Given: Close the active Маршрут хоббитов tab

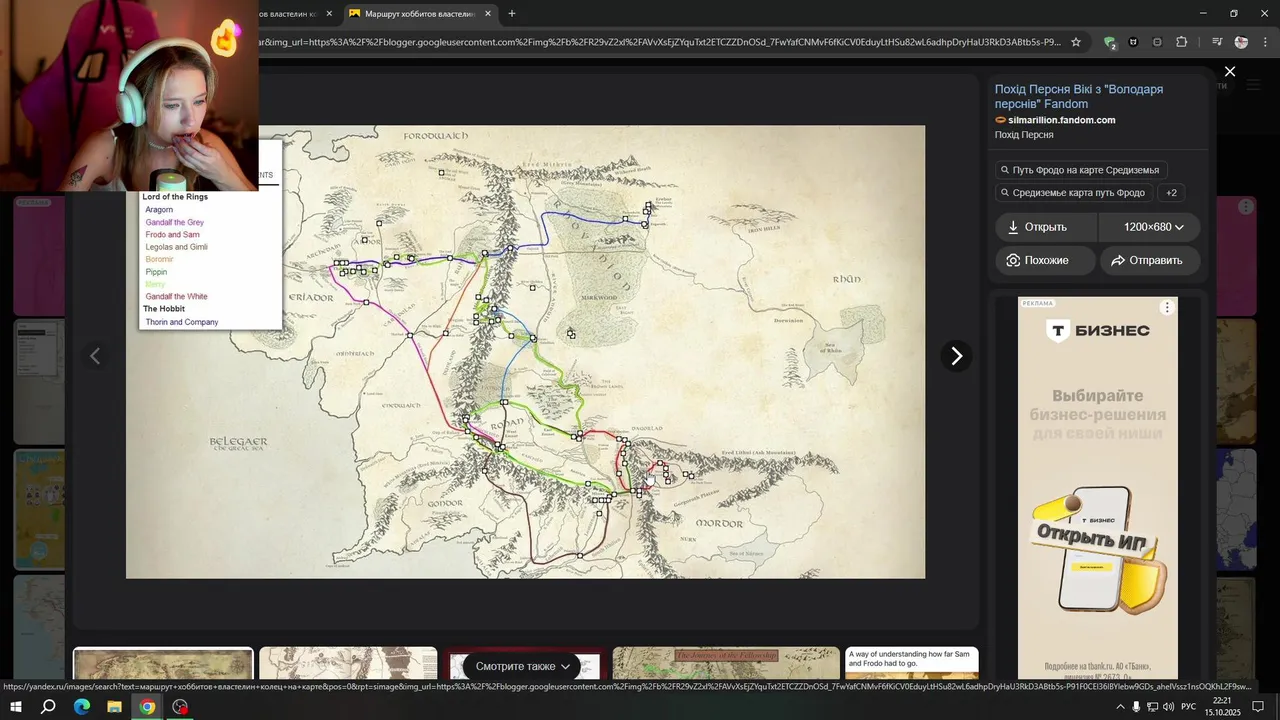Looking at the screenshot, I should click(488, 14).
